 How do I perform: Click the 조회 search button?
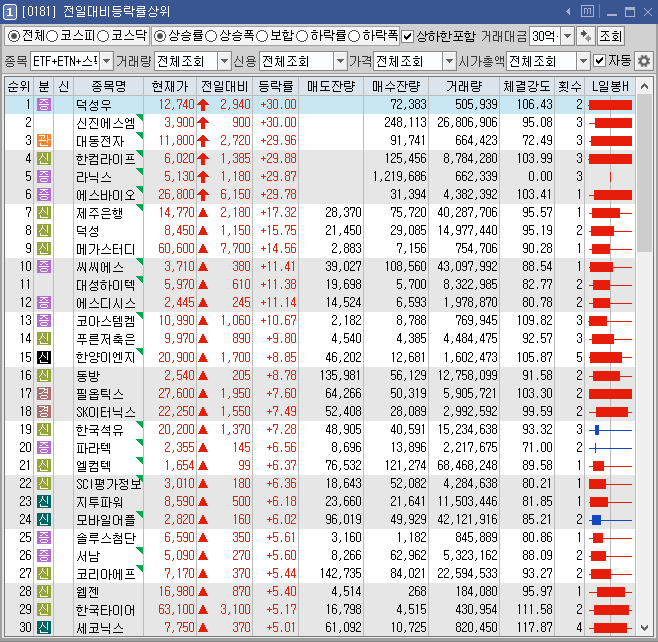click(x=610, y=36)
